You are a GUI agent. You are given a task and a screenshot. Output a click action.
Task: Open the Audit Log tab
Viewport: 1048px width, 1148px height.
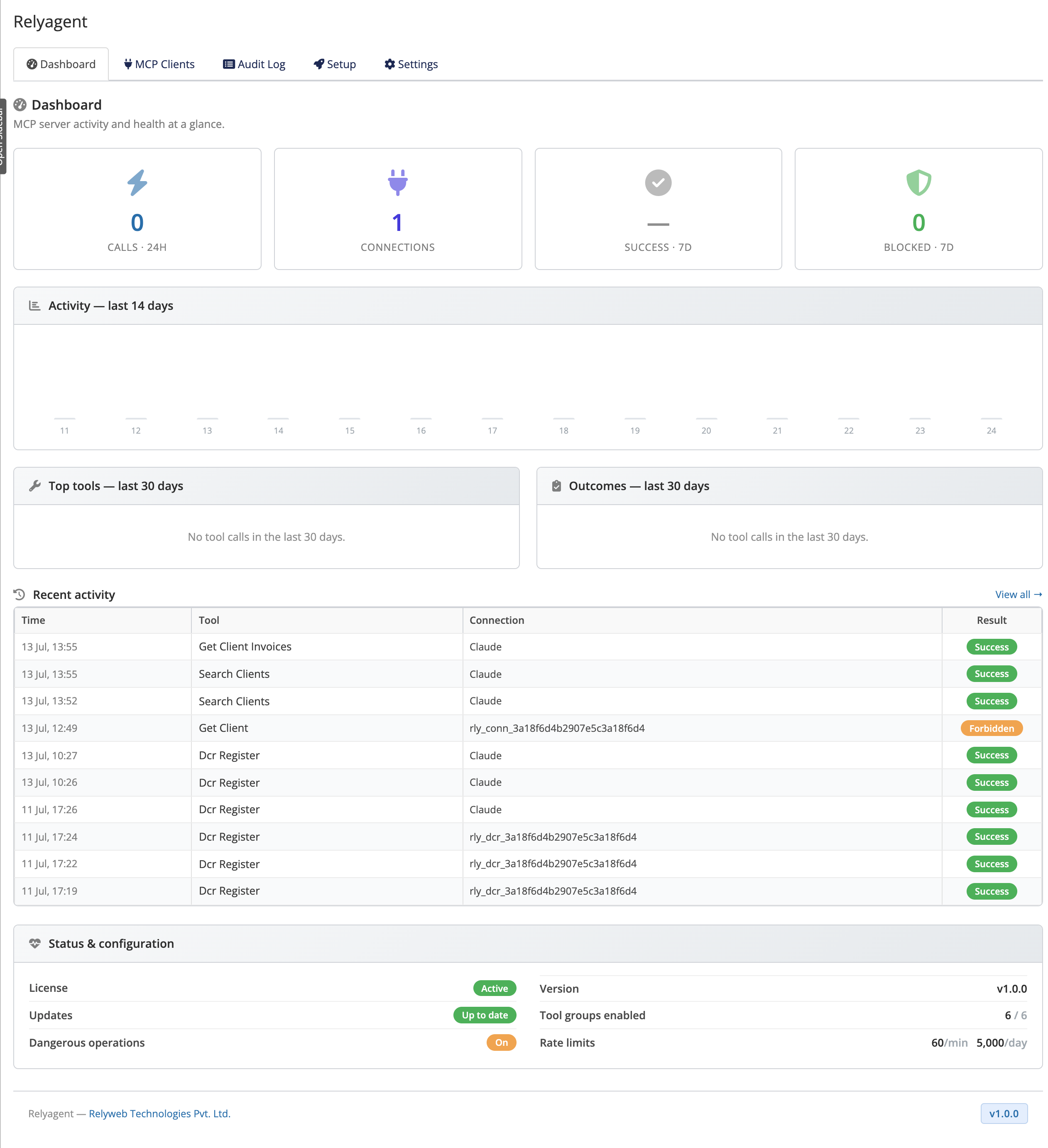(x=255, y=64)
